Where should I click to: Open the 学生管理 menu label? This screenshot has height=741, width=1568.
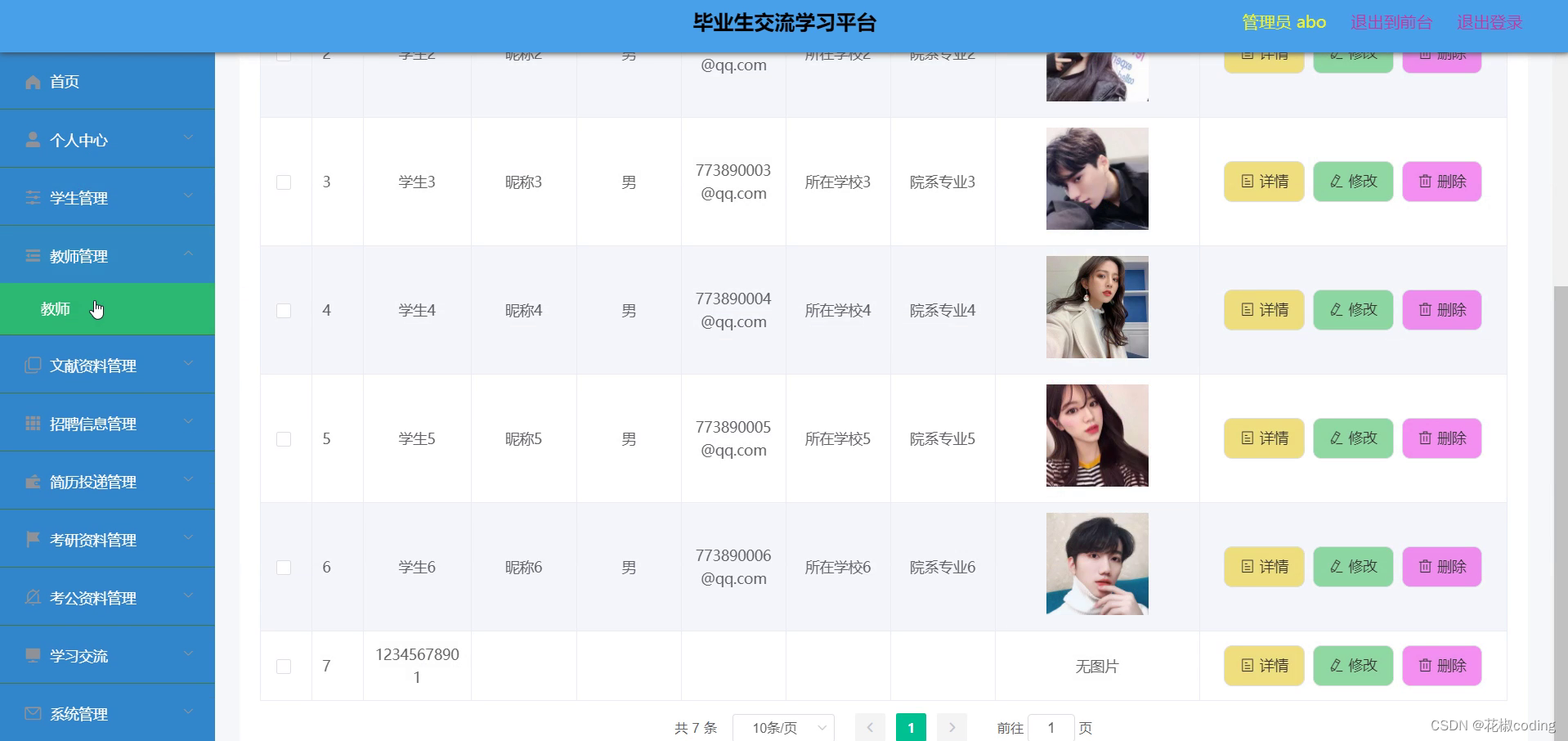78,198
